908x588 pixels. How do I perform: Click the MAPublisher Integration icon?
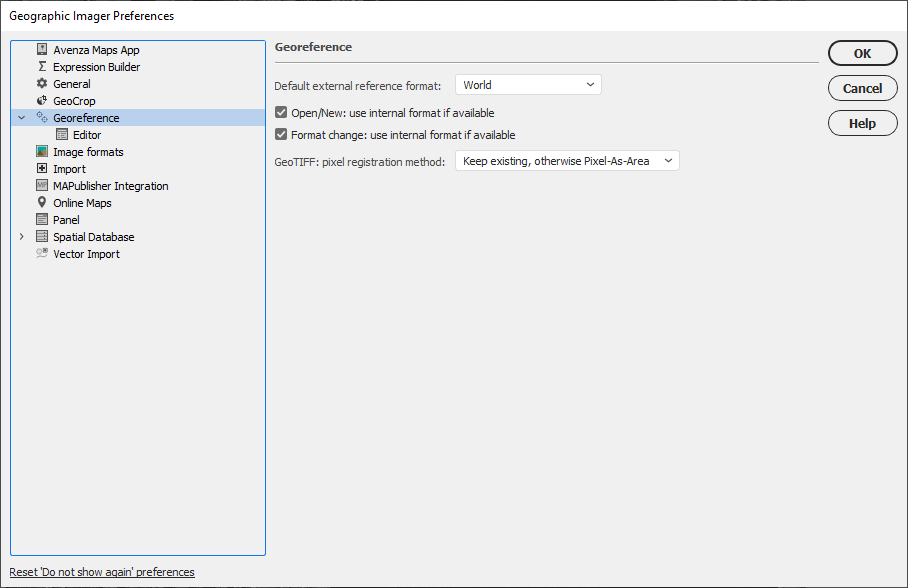[x=42, y=185]
